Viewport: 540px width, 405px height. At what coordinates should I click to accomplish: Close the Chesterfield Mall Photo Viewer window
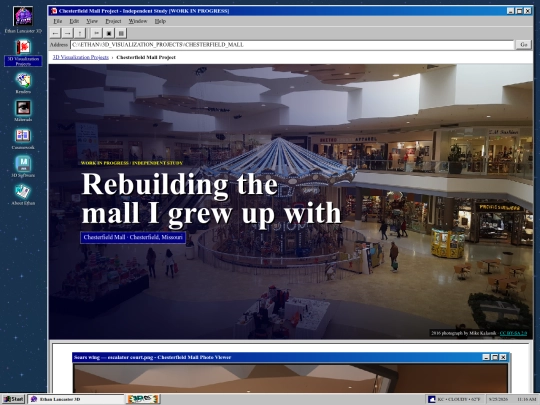pyautogui.click(x=503, y=357)
